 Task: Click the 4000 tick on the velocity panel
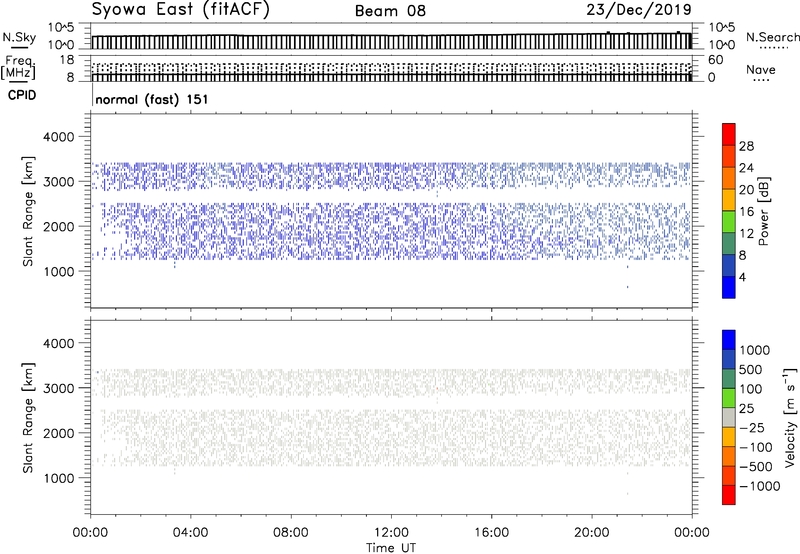pyautogui.click(x=59, y=343)
